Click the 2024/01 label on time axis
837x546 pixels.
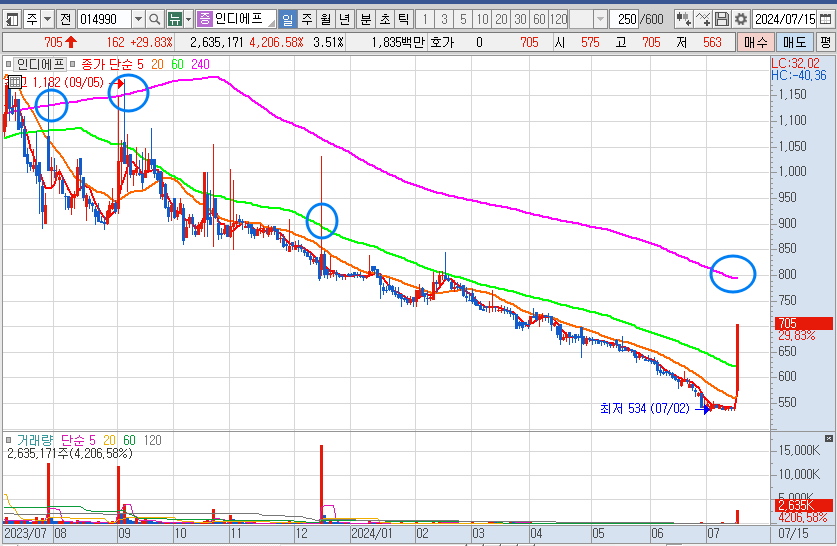[372, 533]
